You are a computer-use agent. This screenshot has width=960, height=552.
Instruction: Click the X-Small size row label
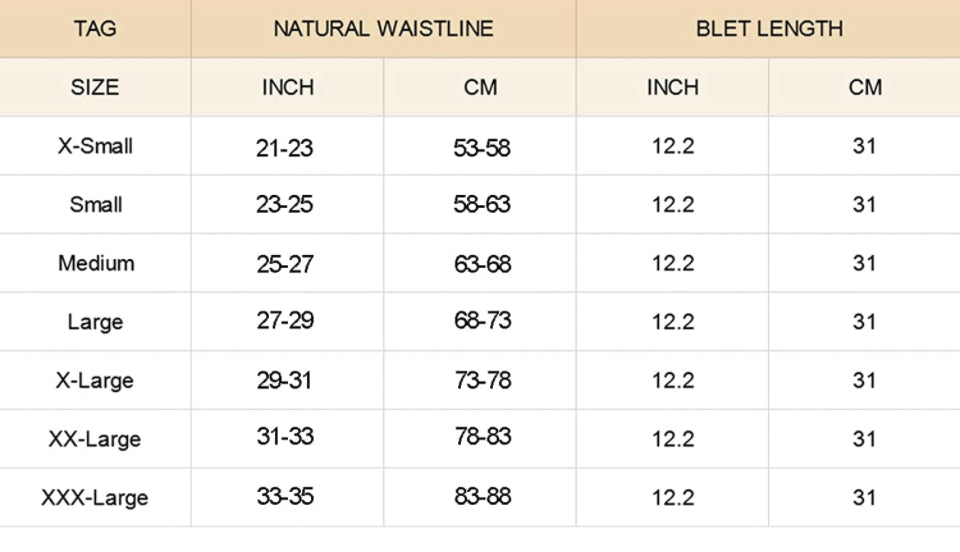click(95, 146)
